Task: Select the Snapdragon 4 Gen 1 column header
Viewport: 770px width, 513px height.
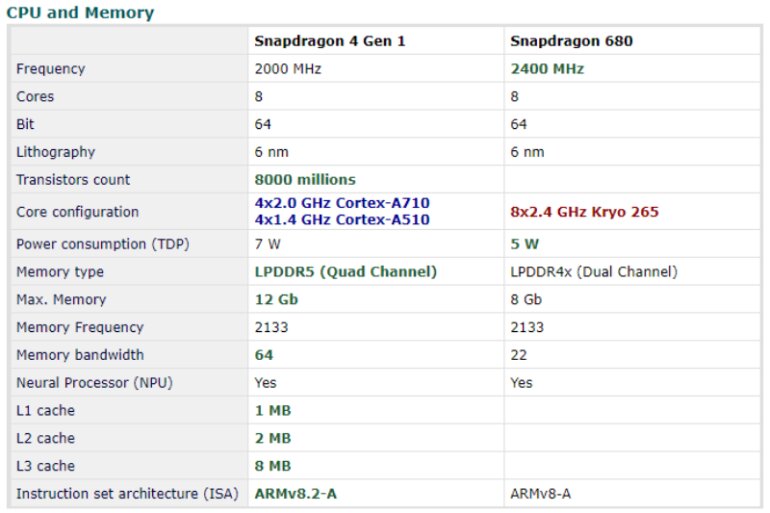Action: pyautogui.click(x=330, y=41)
